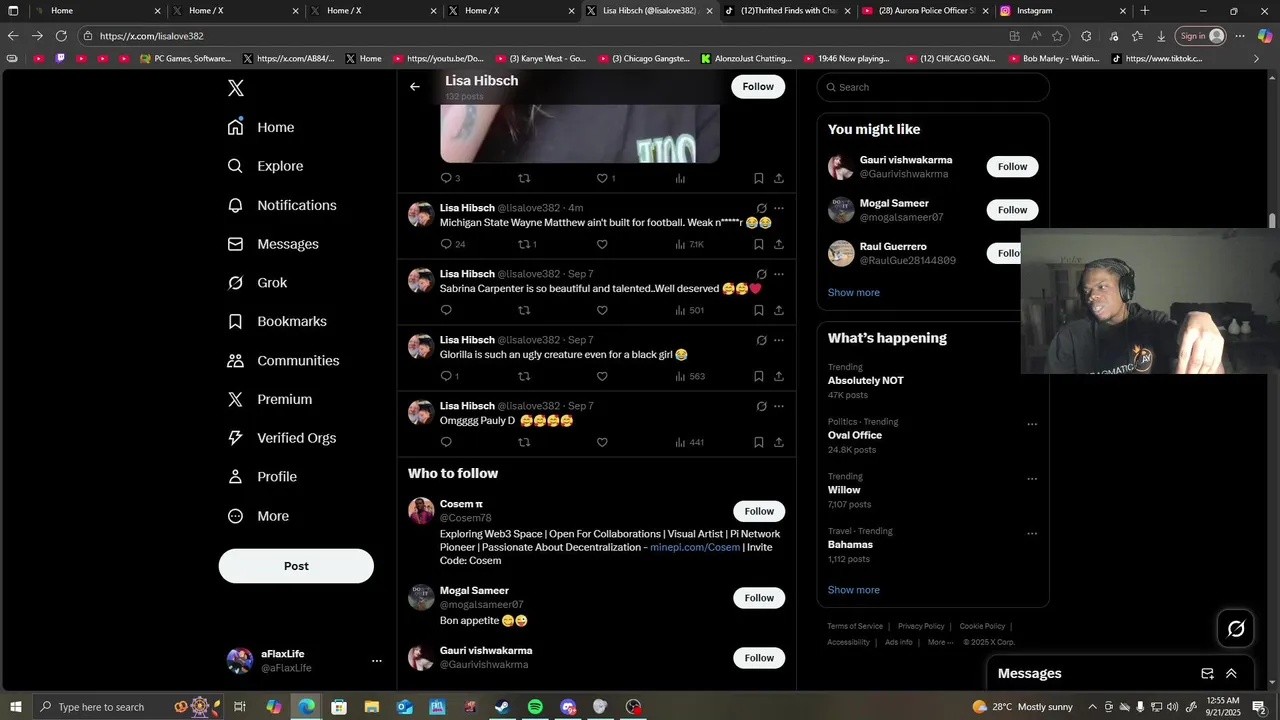Open the Explore page

pos(265,166)
